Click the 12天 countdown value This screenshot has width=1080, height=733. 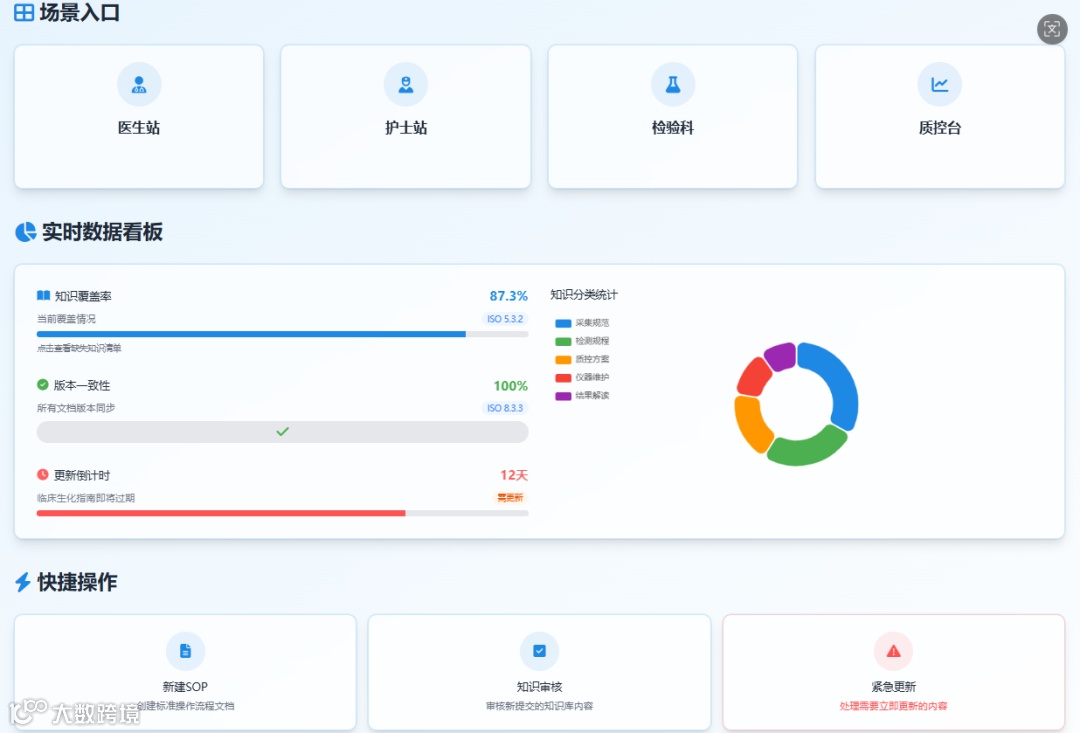pyautogui.click(x=514, y=475)
